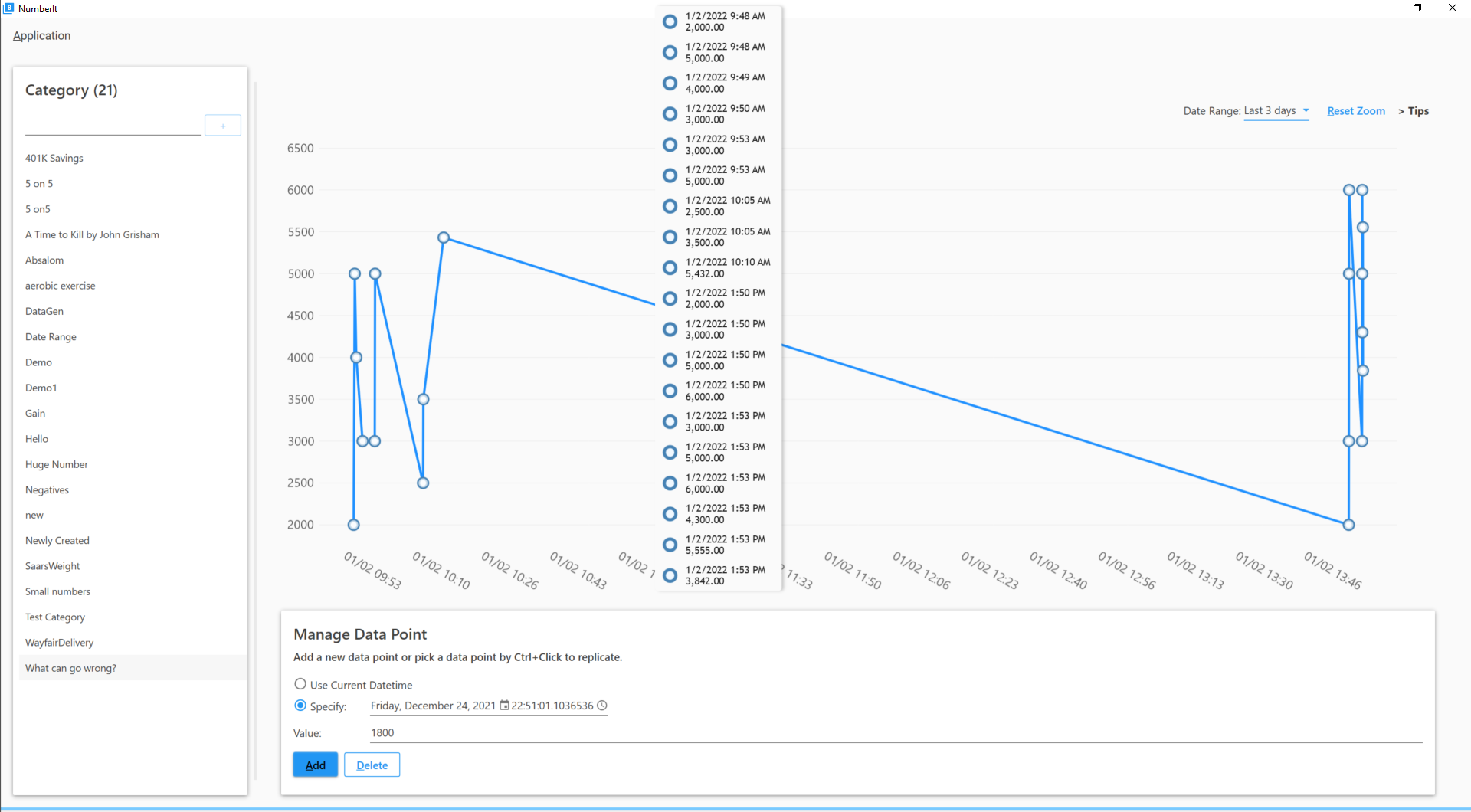The width and height of the screenshot is (1471, 812).
Task: Select the 3500 data point on the chart
Action: click(423, 399)
